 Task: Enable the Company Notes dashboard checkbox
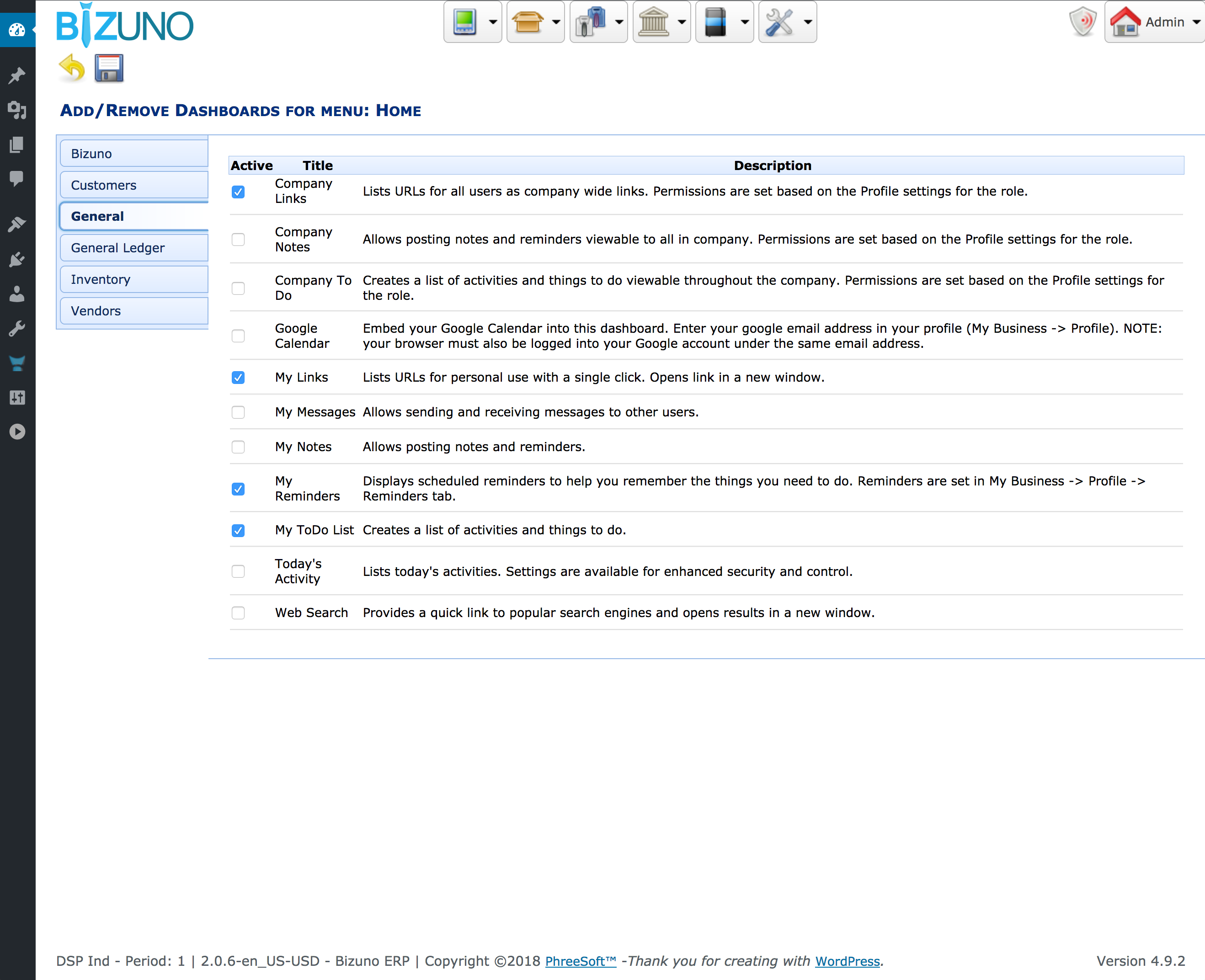(238, 240)
